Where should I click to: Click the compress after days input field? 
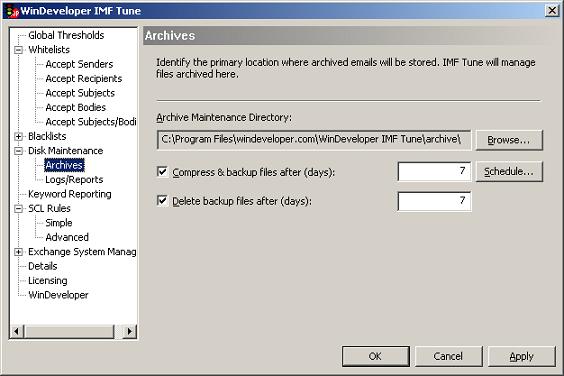click(x=435, y=171)
